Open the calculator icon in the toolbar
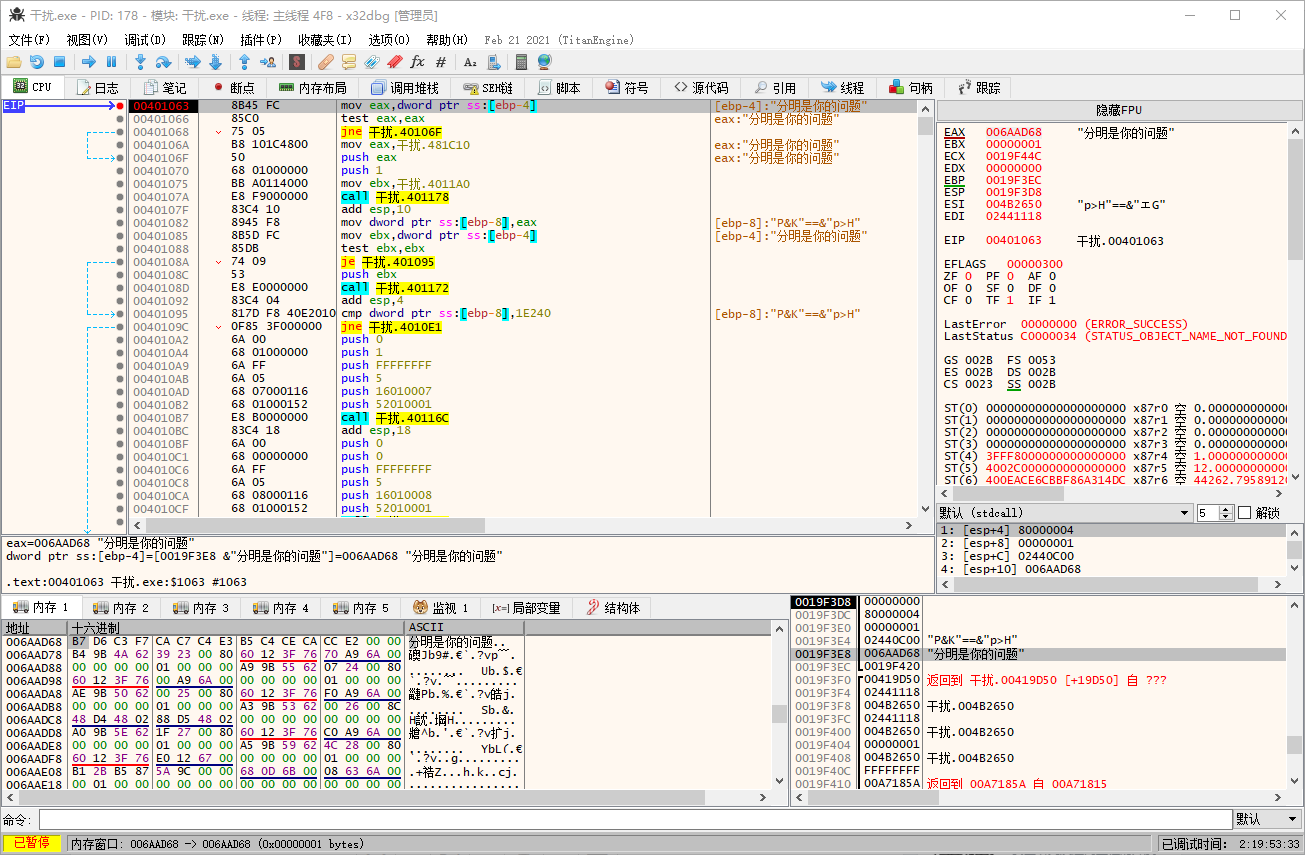The width and height of the screenshot is (1305, 855). (x=520, y=62)
